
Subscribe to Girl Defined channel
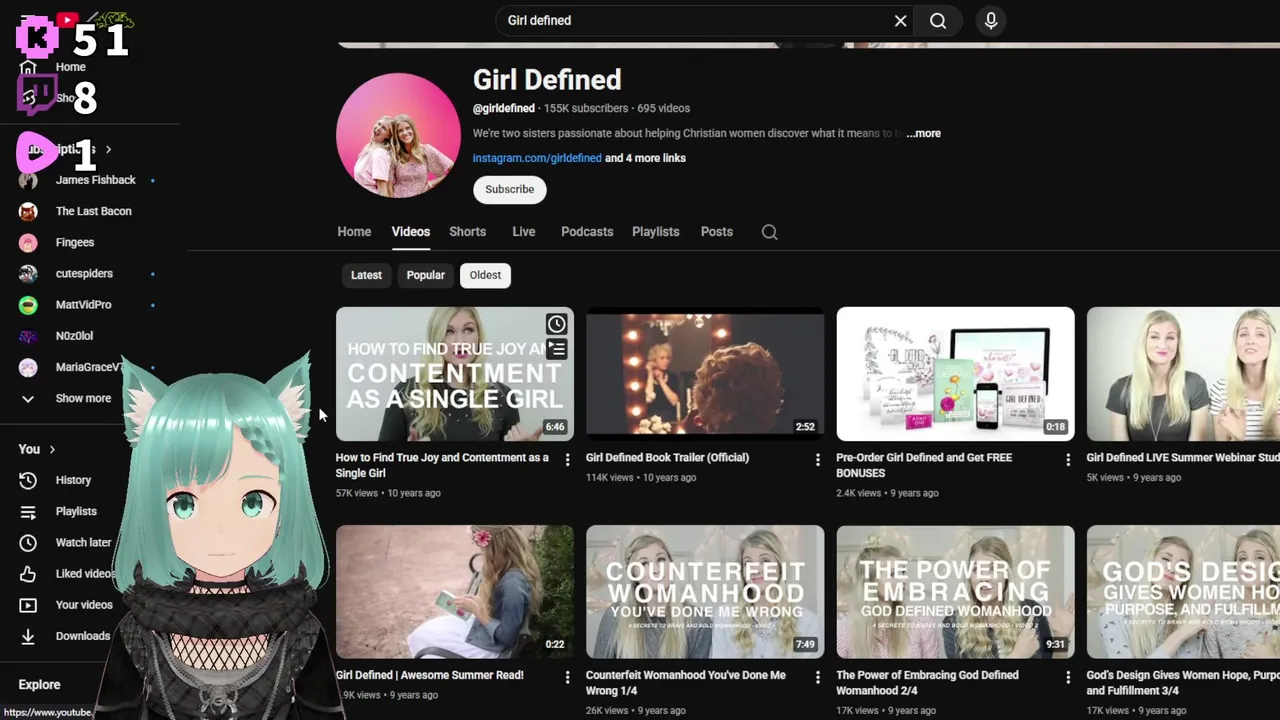(x=510, y=189)
